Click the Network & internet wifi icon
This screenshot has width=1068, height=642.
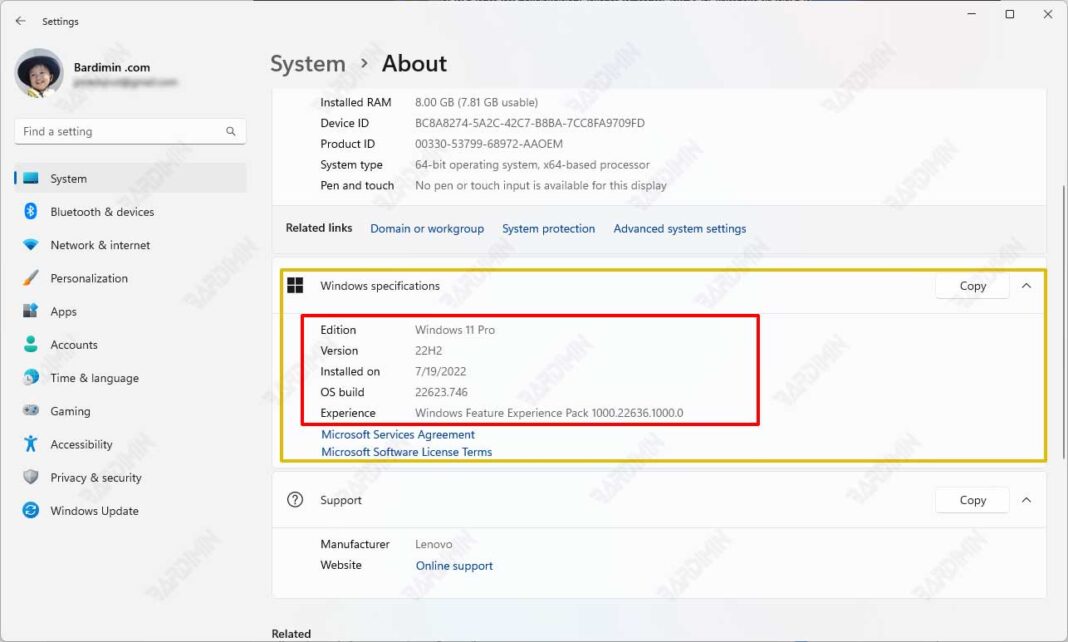(x=30, y=245)
